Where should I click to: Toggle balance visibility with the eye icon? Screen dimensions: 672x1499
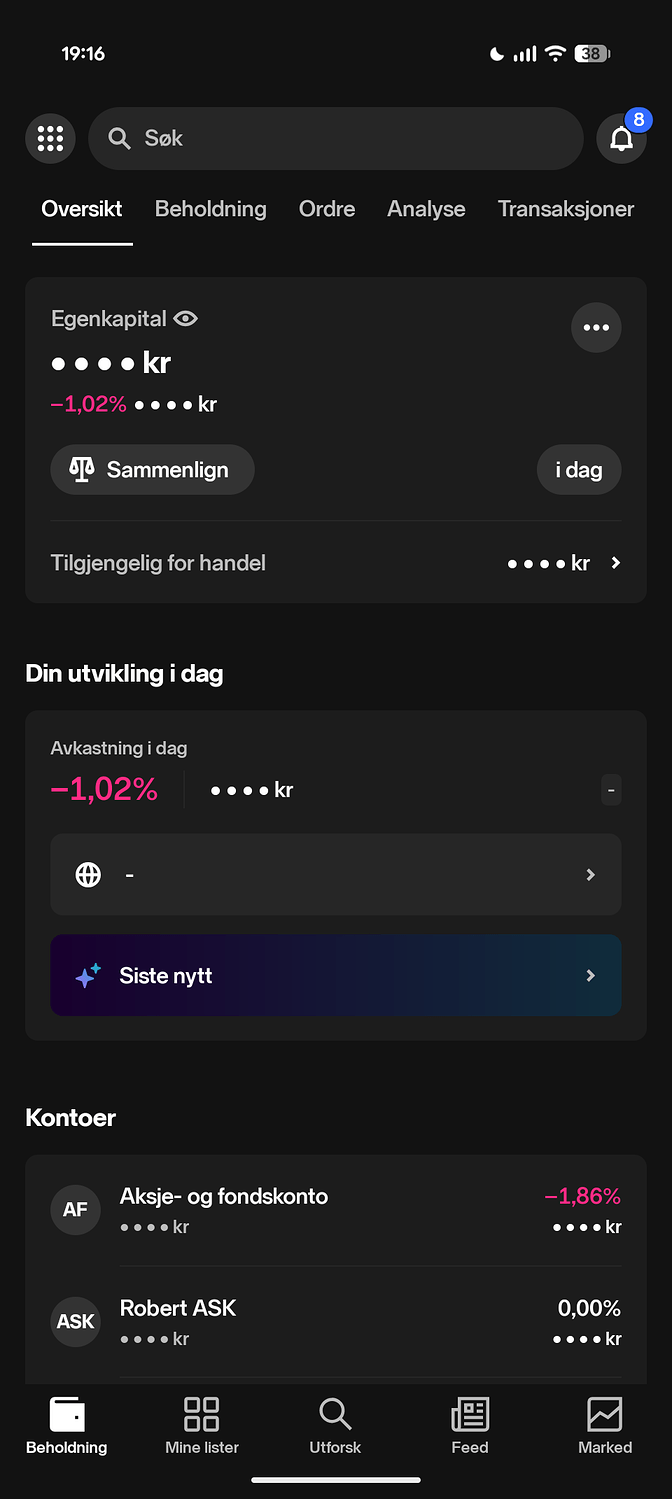(186, 318)
